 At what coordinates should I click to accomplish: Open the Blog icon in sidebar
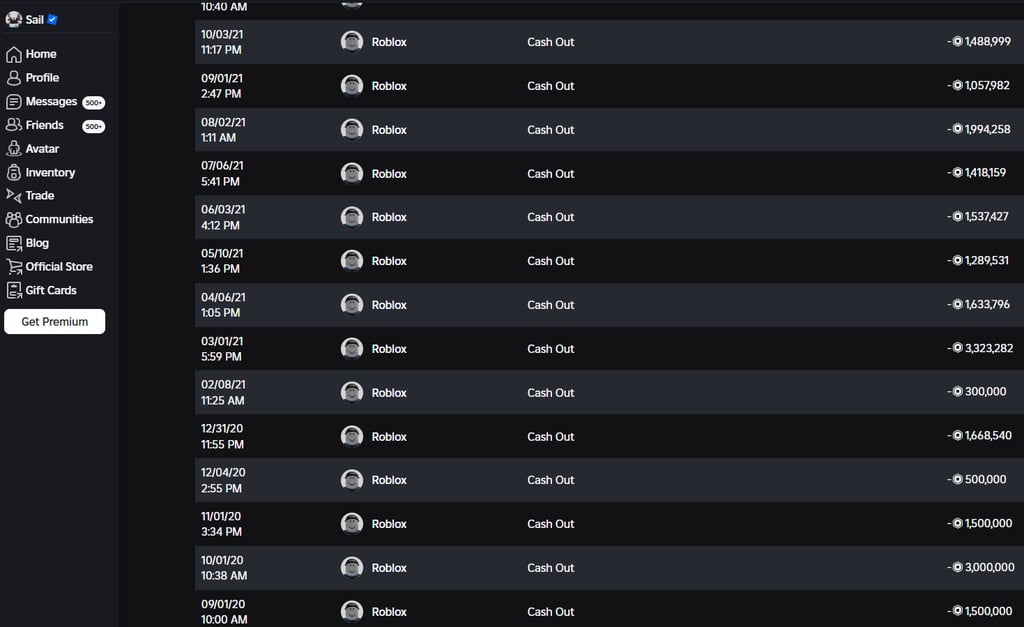point(14,243)
